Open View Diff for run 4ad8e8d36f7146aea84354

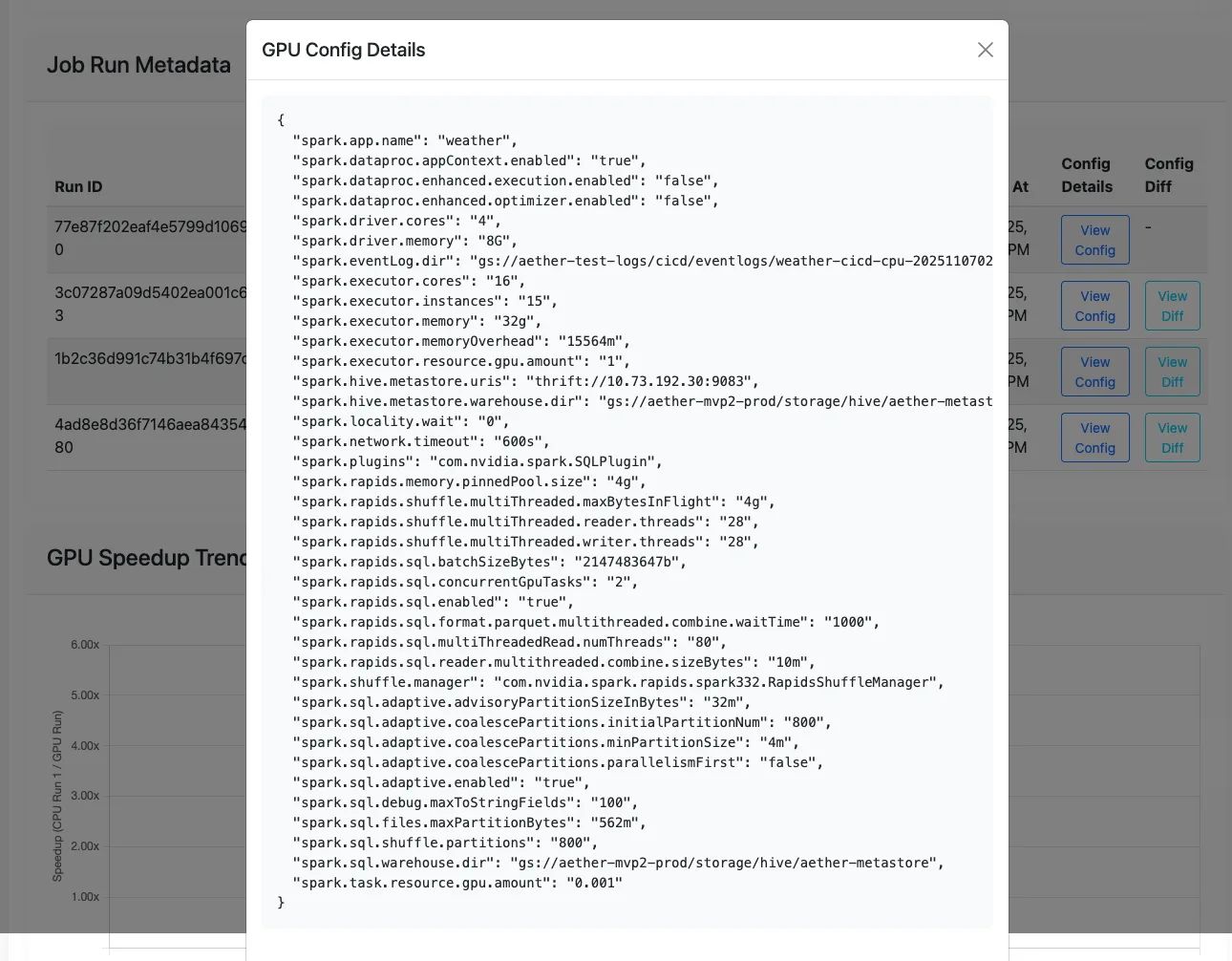[1172, 437]
